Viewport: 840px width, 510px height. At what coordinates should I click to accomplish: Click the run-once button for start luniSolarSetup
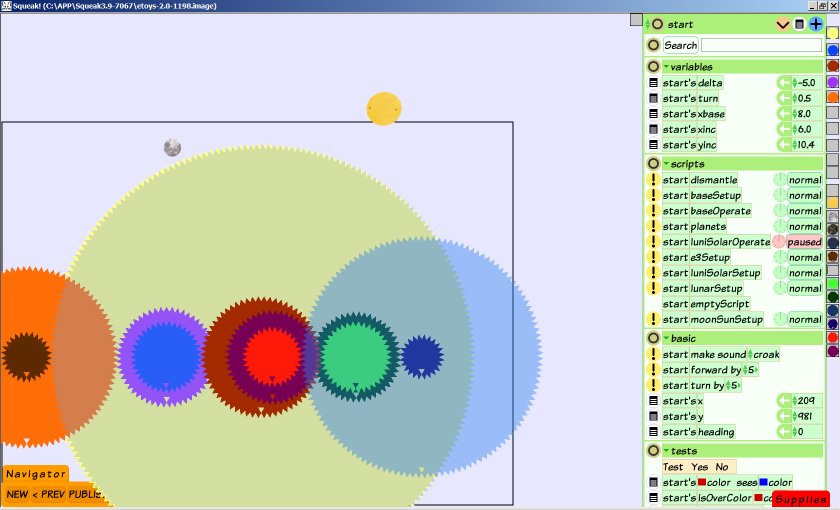tap(653, 273)
